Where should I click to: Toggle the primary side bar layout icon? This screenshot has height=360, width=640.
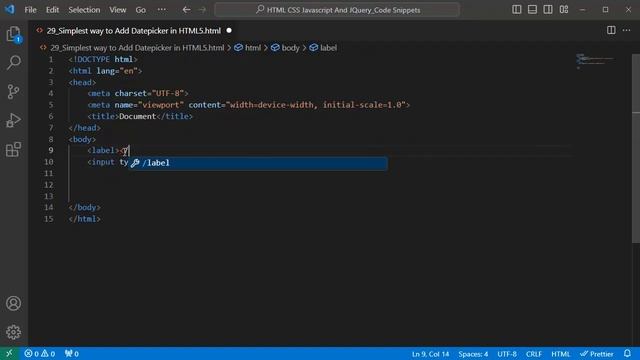(517, 9)
